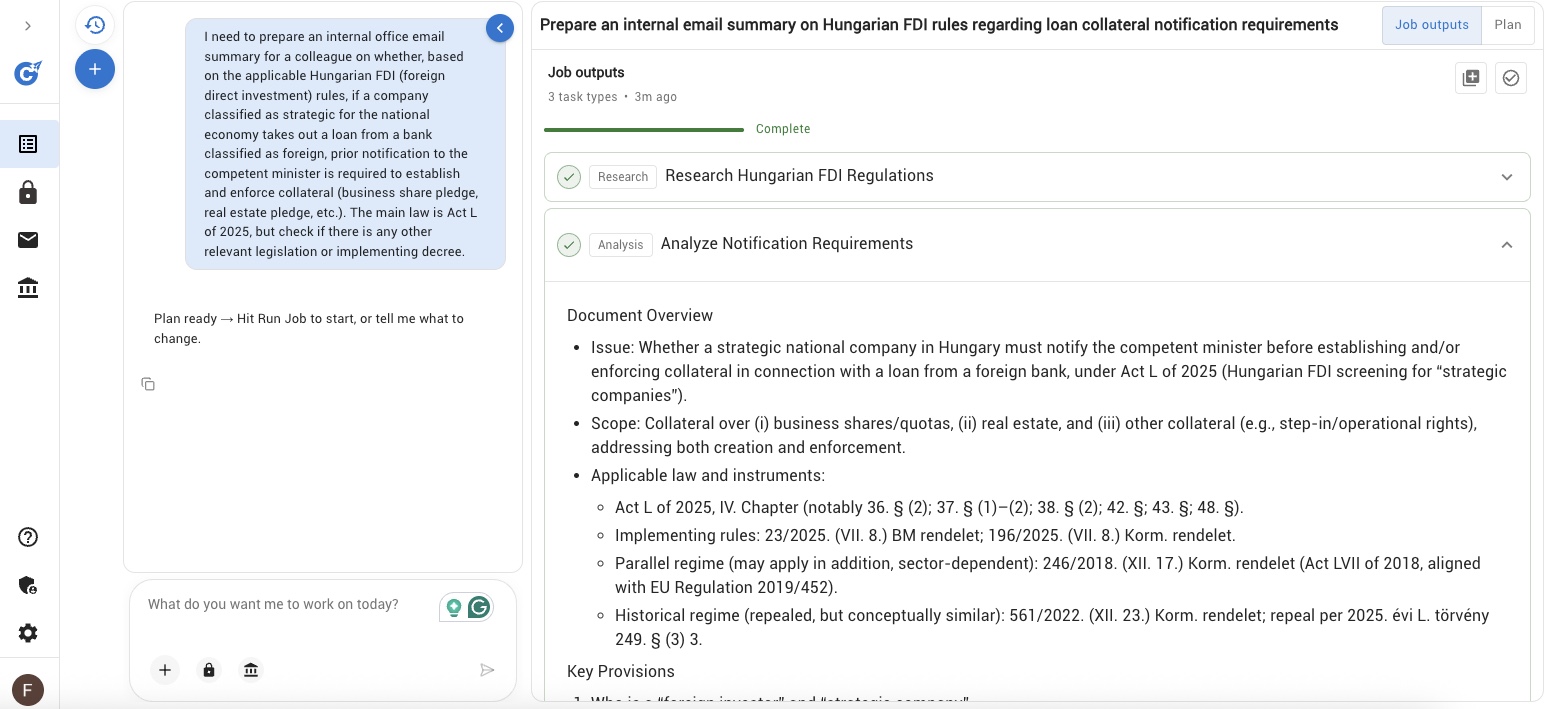Screen dimensions: 1544x709
Task: Collapse Analyze Notification Requirements section
Action: (1507, 245)
